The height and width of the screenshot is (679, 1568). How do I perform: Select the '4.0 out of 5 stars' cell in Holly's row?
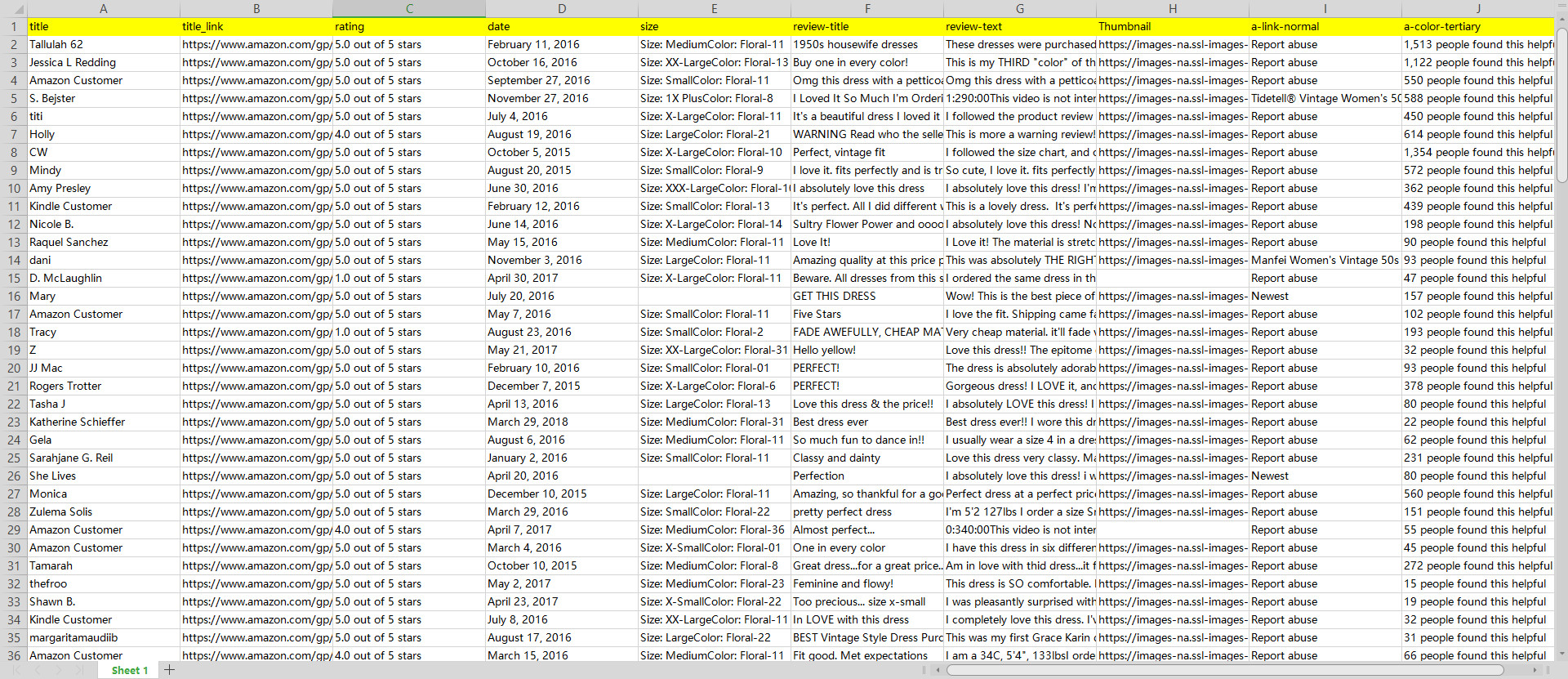(409, 134)
